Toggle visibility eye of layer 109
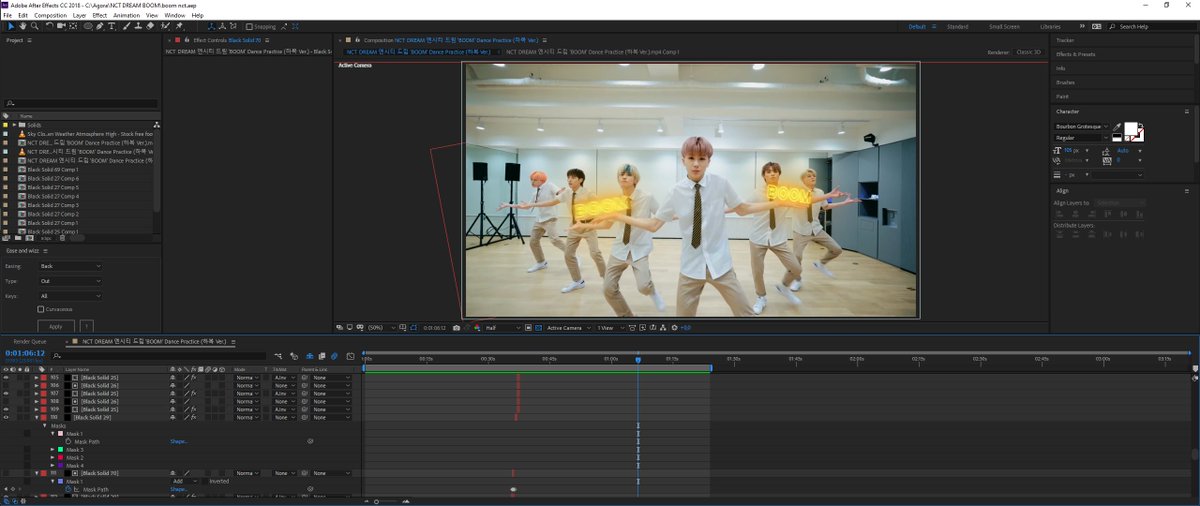Viewport: 1200px width, 506px height. (x=6, y=409)
